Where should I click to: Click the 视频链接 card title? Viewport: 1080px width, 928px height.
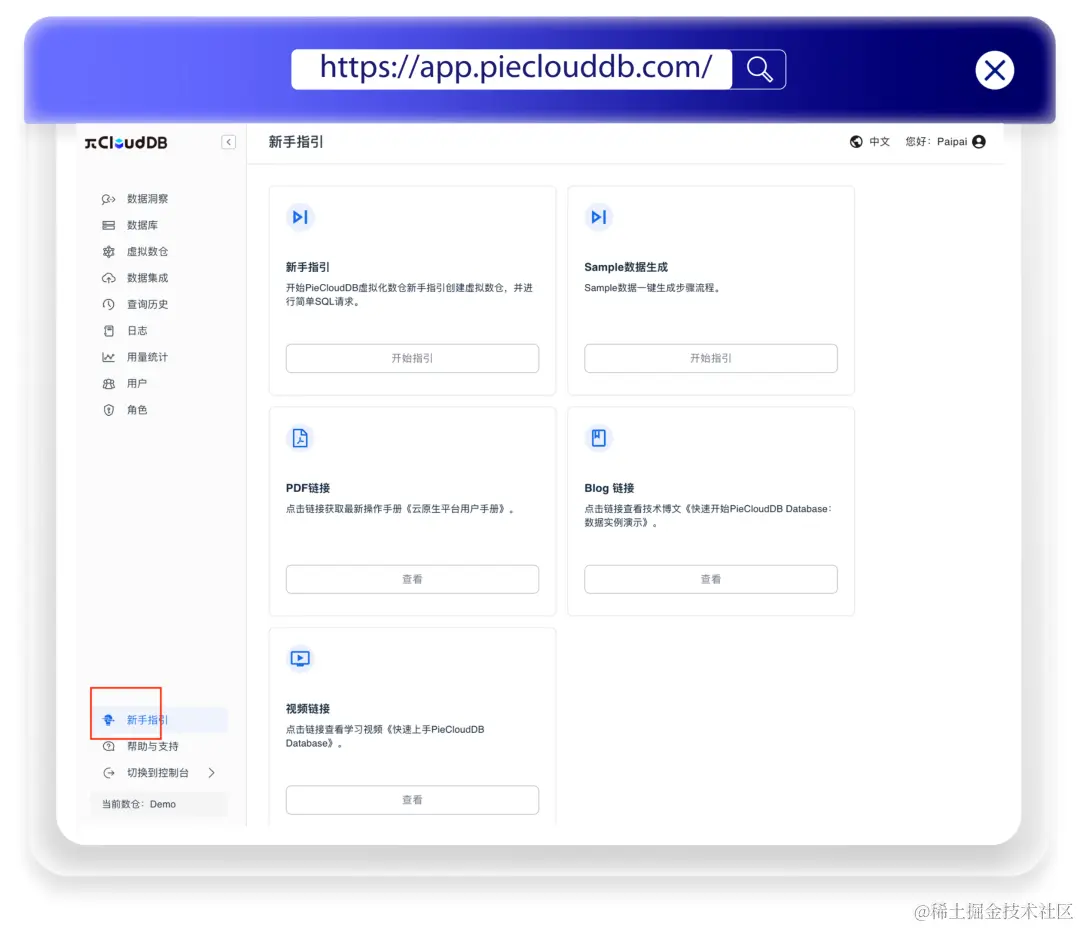point(308,709)
